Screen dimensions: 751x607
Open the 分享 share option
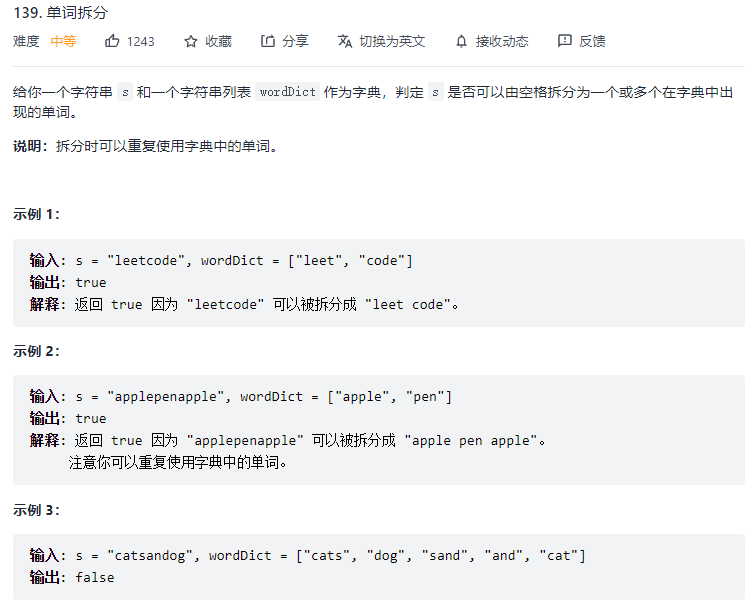click(x=295, y=41)
